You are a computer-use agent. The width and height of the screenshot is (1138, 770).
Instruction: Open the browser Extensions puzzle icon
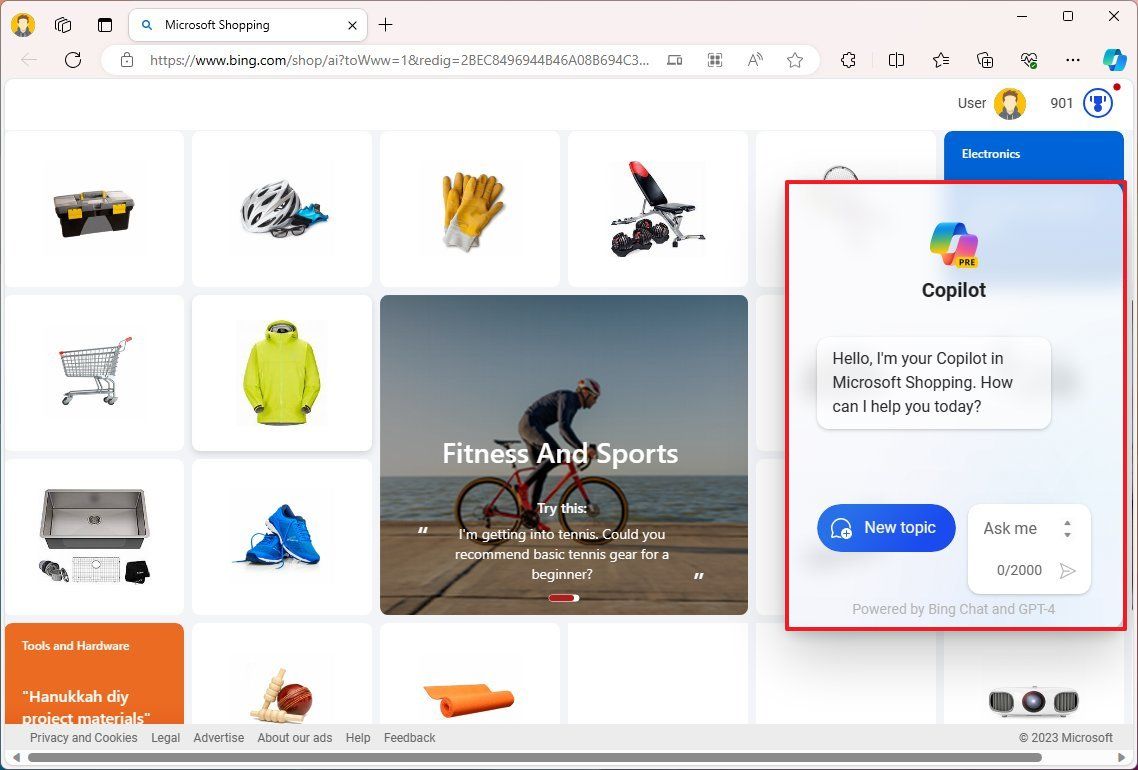tap(848, 60)
